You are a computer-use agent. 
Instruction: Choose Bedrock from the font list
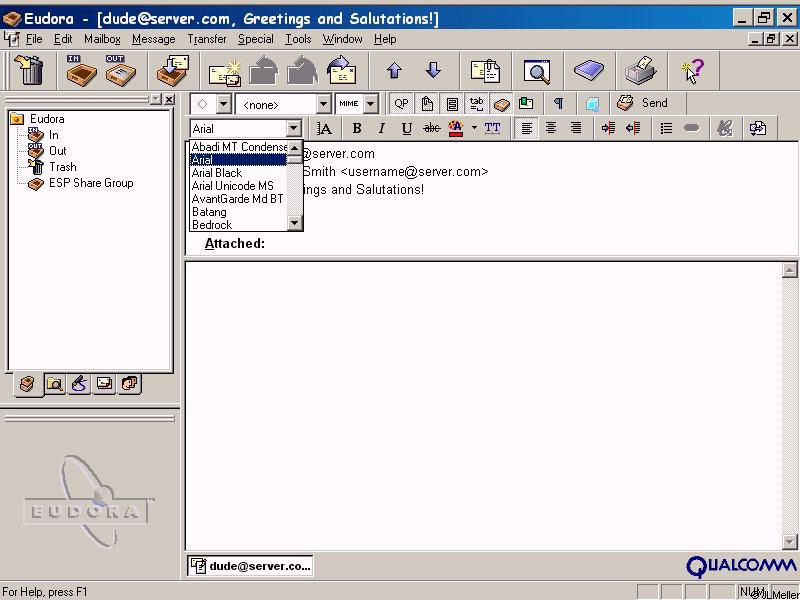[x=238, y=224]
